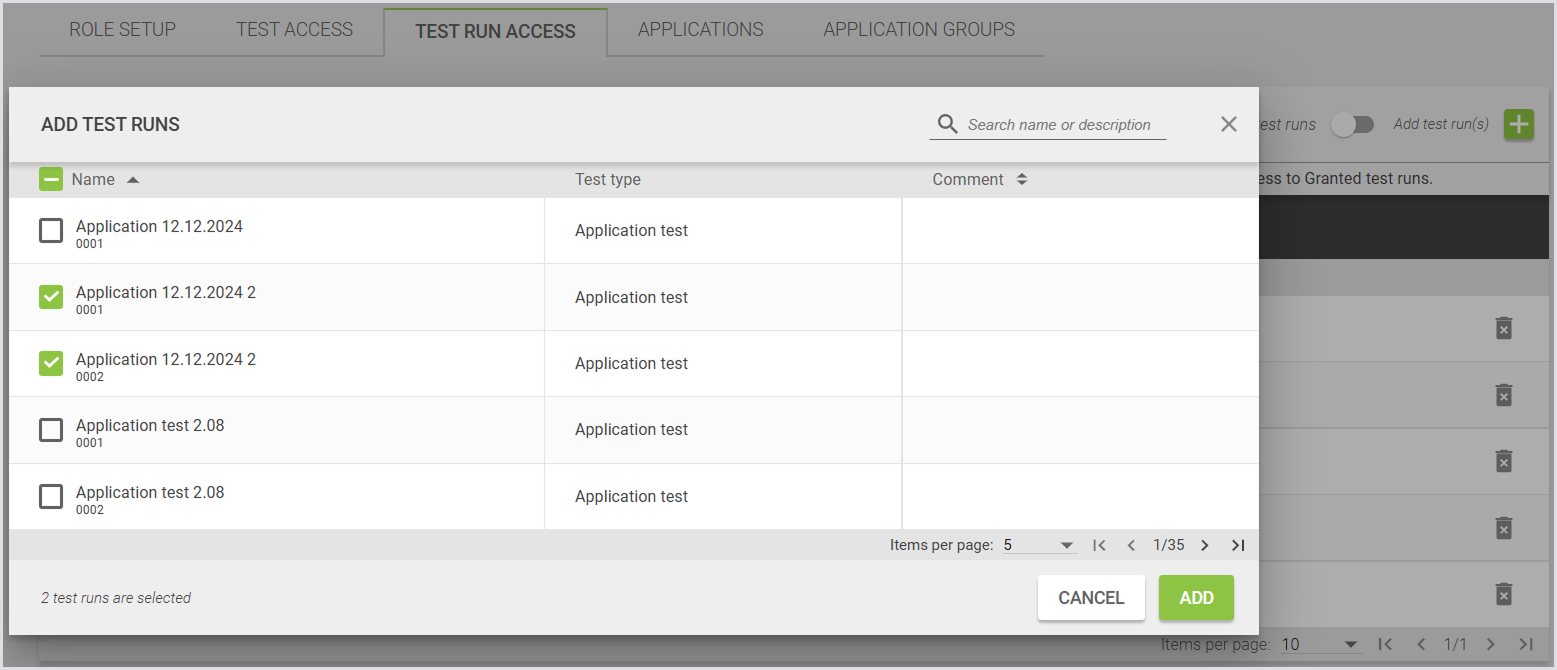Click the green plus Add test run icon
This screenshot has width=1557, height=670.
click(x=1519, y=125)
